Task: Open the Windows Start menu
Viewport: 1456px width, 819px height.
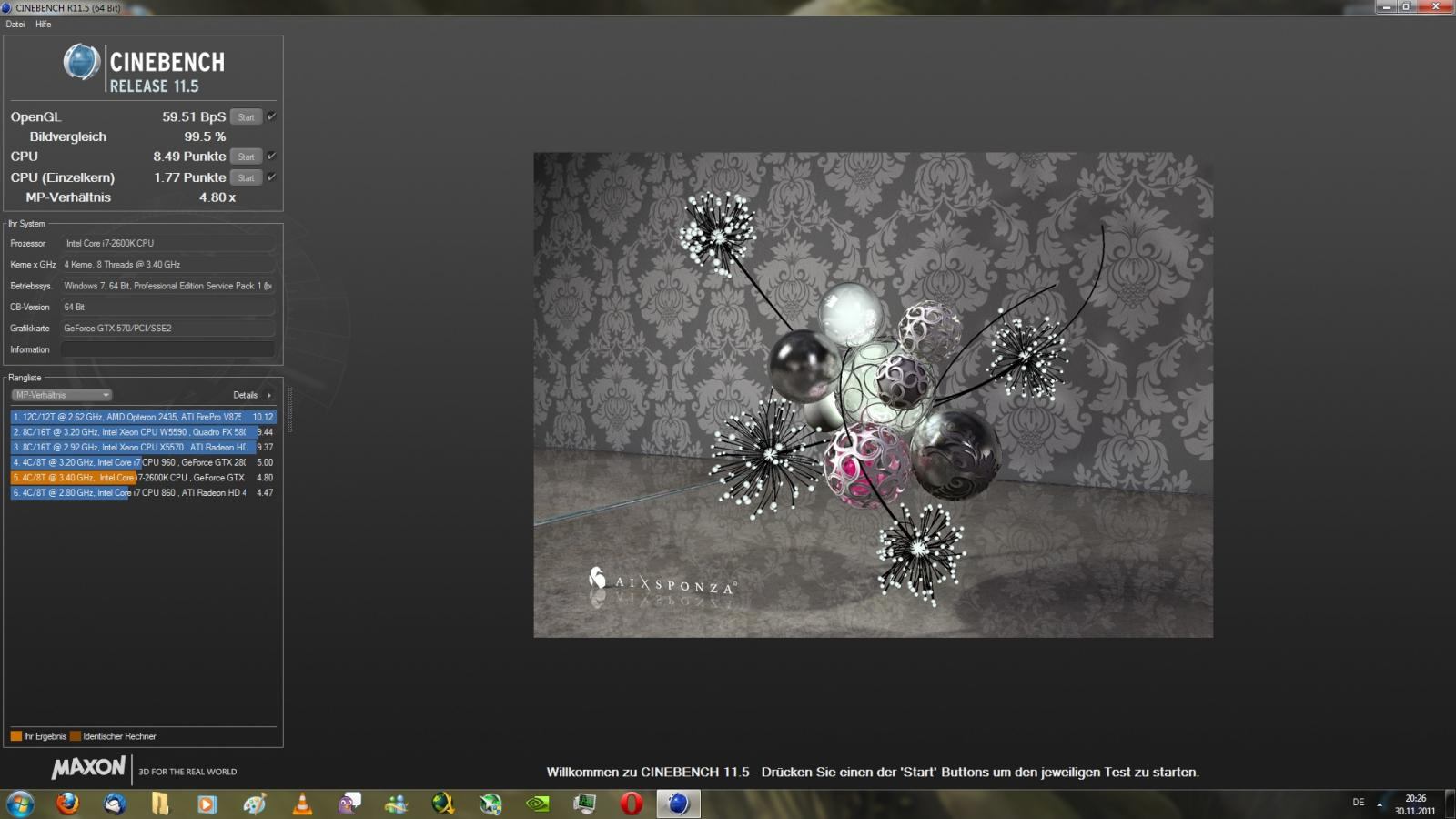Action: pyautogui.click(x=20, y=804)
